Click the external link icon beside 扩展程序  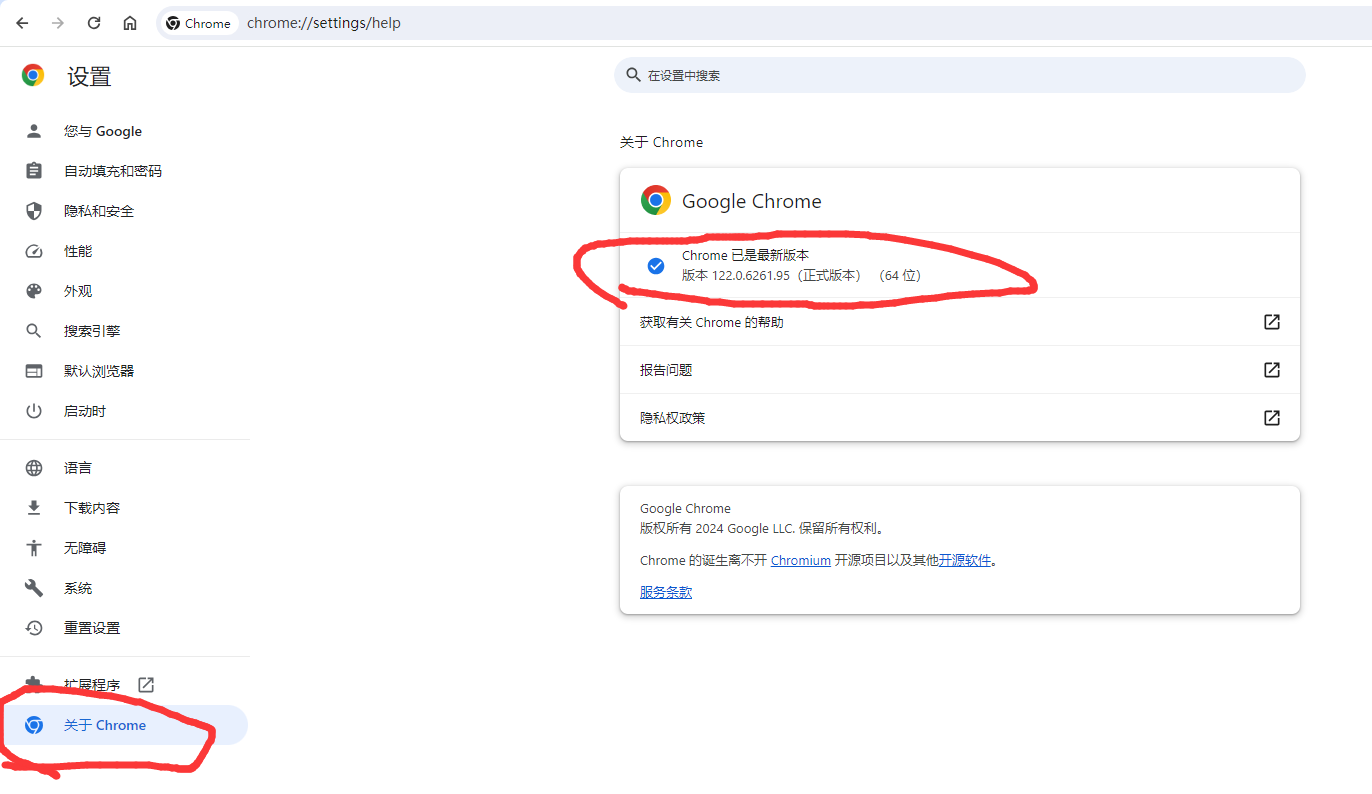pos(146,685)
